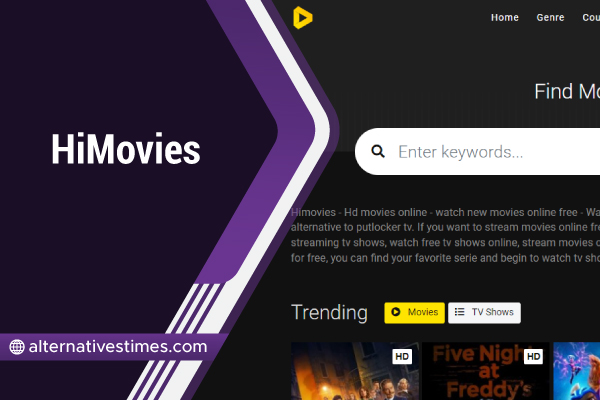Switch to the TV Shows trending tab
The height and width of the screenshot is (400, 600).
(x=484, y=313)
